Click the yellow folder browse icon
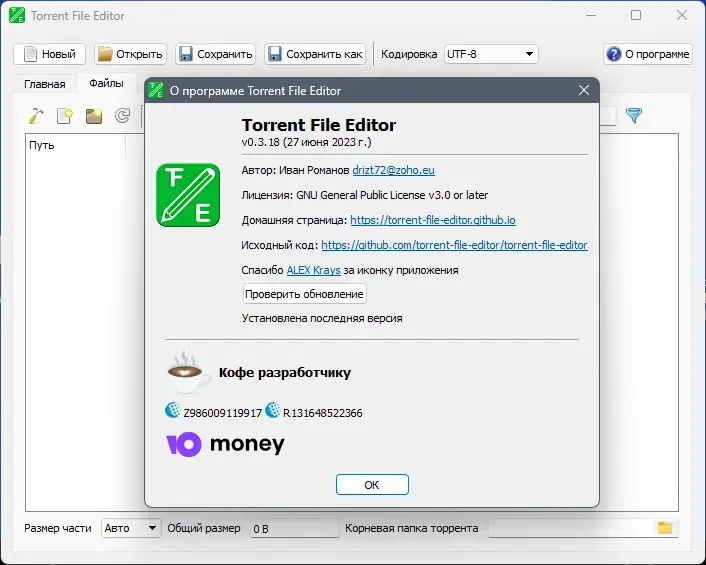 (665, 528)
